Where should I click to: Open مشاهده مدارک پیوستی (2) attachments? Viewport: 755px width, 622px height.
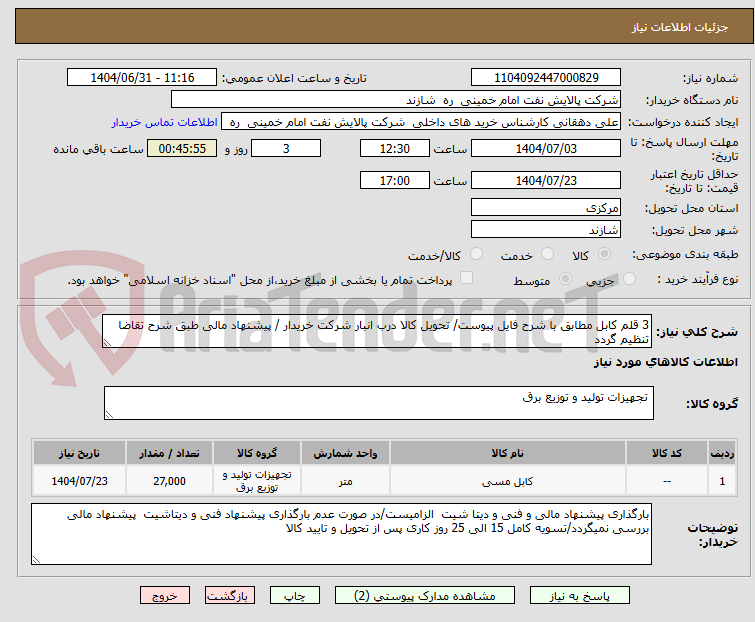(425, 596)
